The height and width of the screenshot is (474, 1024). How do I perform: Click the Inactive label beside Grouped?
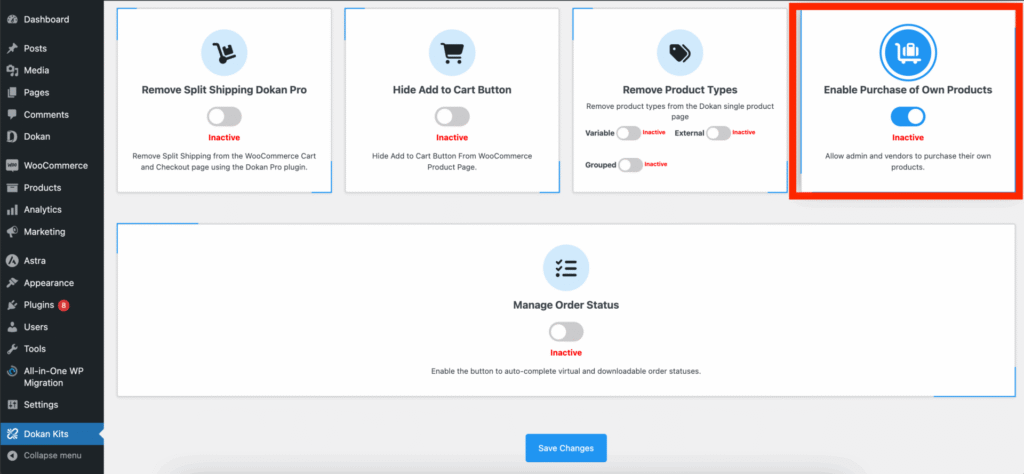coord(656,165)
